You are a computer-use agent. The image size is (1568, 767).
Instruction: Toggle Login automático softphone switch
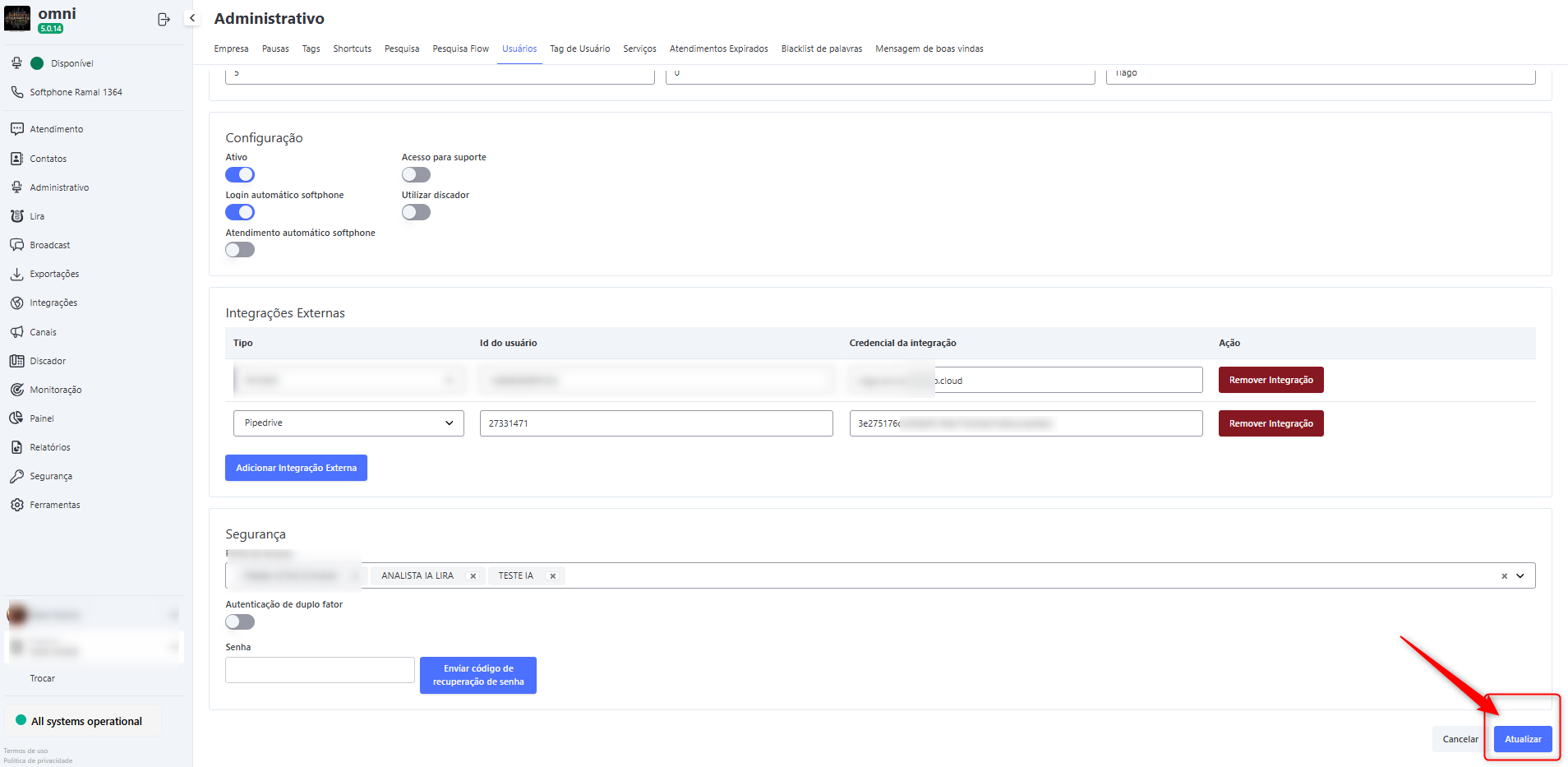[240, 212]
